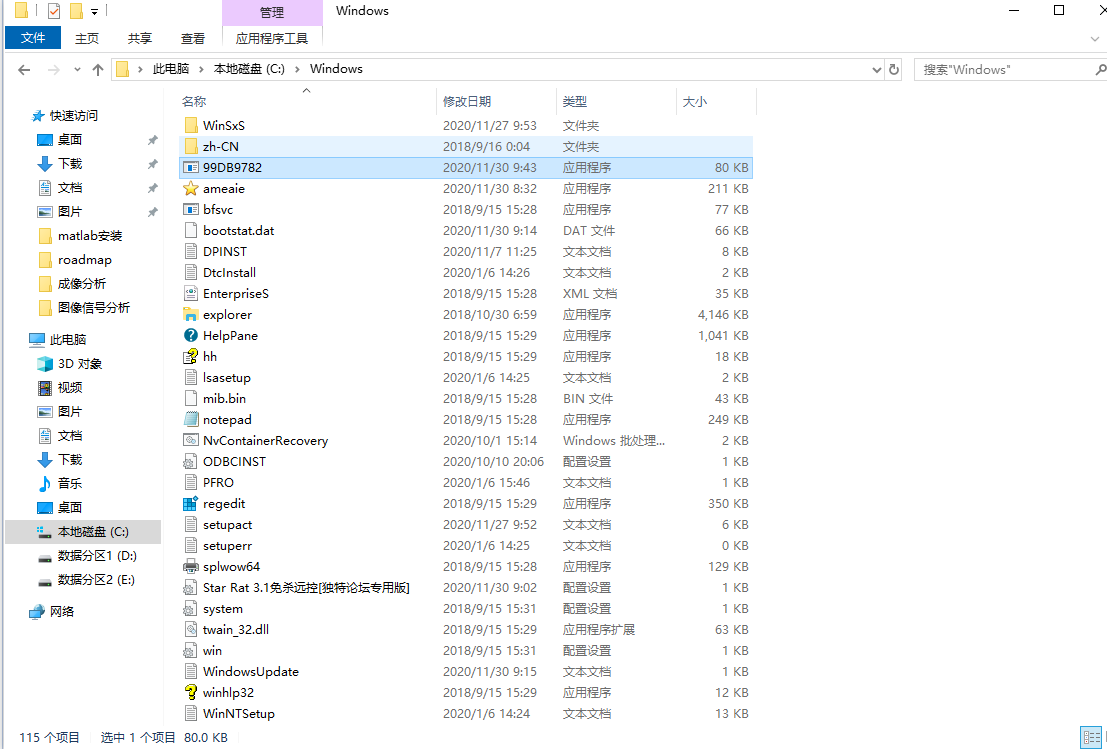The image size is (1107, 749).
Task: Open 音乐 in the navigation pane
Action: (70, 484)
